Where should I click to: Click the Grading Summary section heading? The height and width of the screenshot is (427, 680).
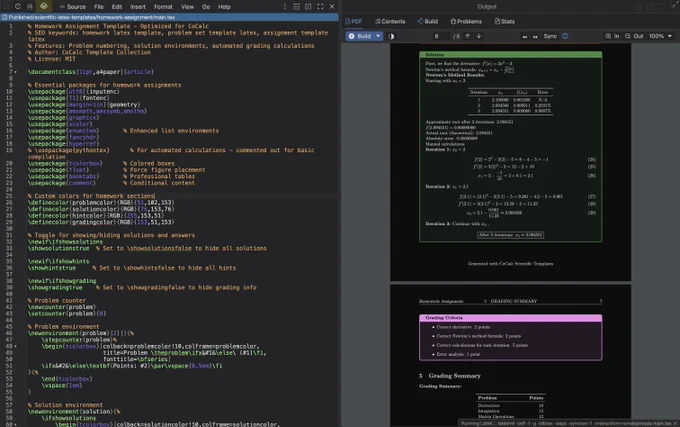450,376
